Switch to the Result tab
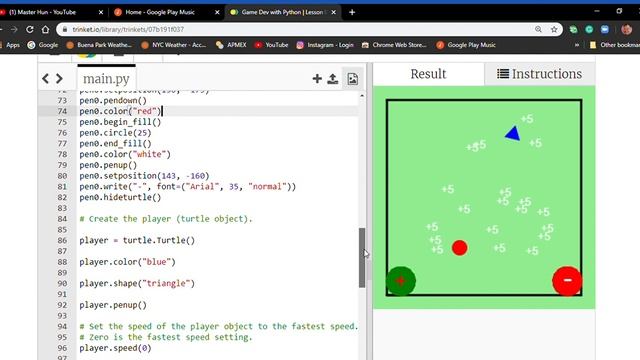This screenshot has height=360, width=640. pos(428,74)
